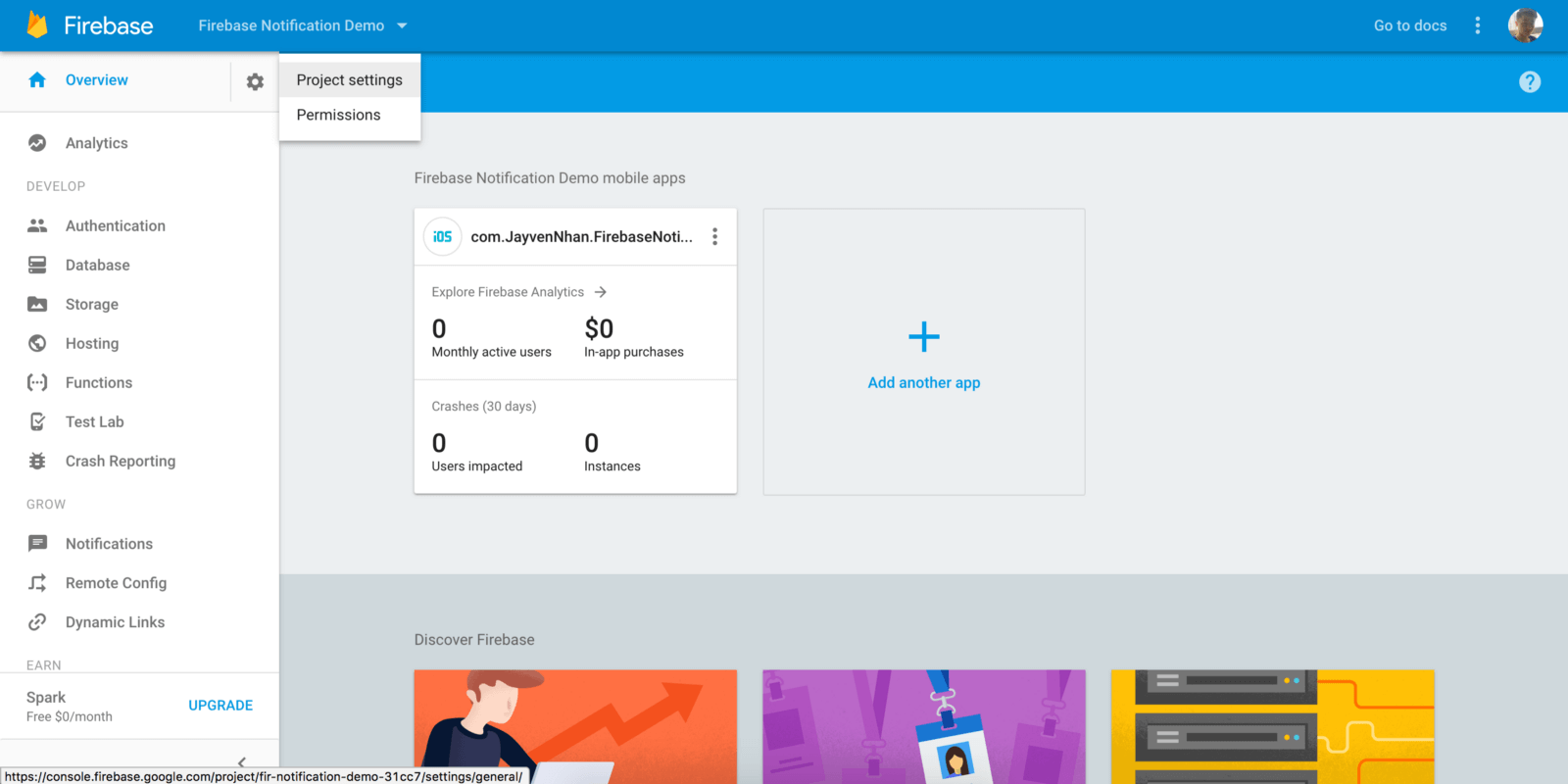Click the Remote Config icon
This screenshot has width=1568, height=784.
tap(37, 583)
